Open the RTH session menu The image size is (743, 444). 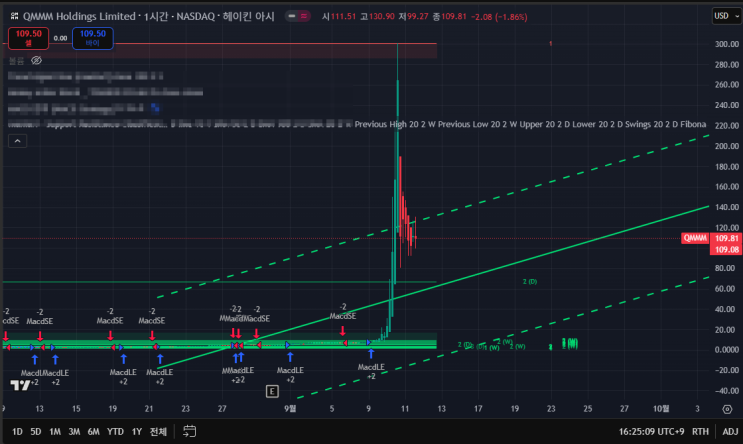700,432
